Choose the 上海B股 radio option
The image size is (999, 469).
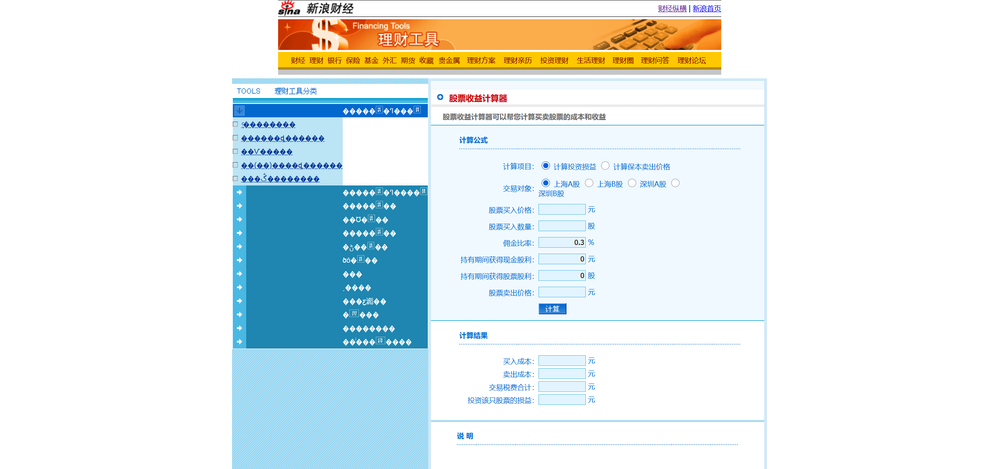[x=589, y=183]
